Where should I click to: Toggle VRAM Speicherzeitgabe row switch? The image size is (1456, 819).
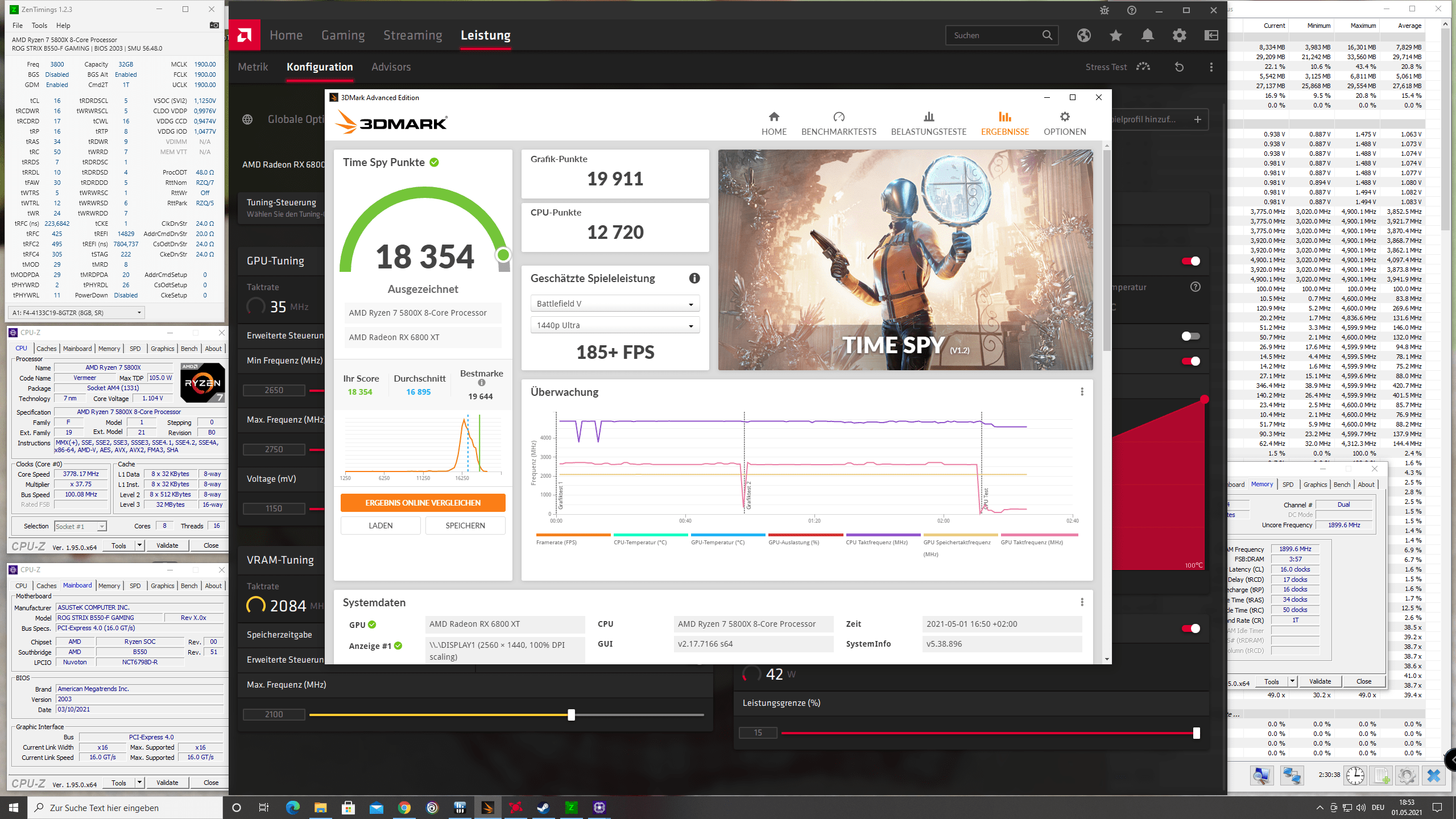tap(1190, 628)
